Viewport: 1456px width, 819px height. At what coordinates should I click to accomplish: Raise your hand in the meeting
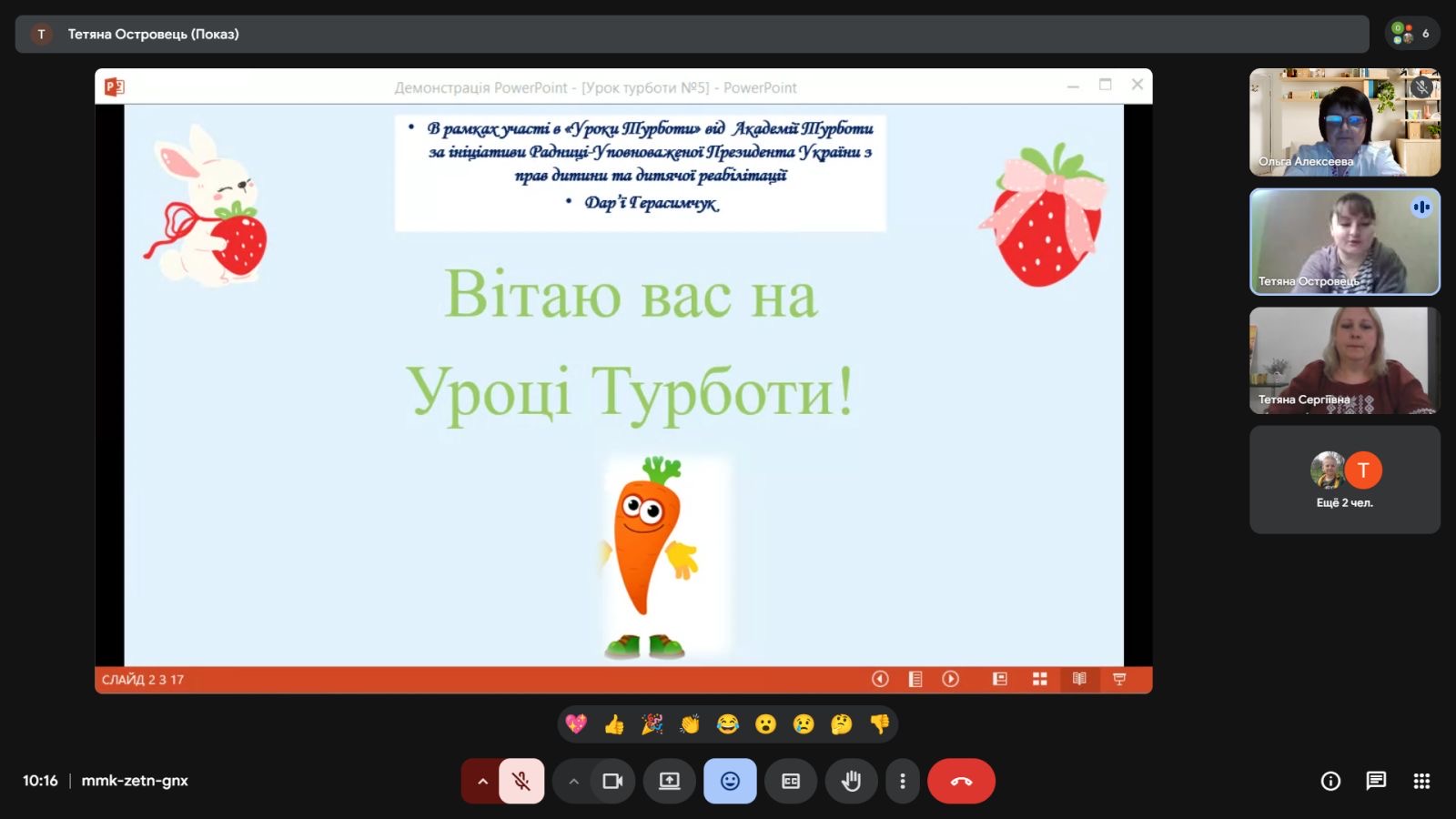851,781
